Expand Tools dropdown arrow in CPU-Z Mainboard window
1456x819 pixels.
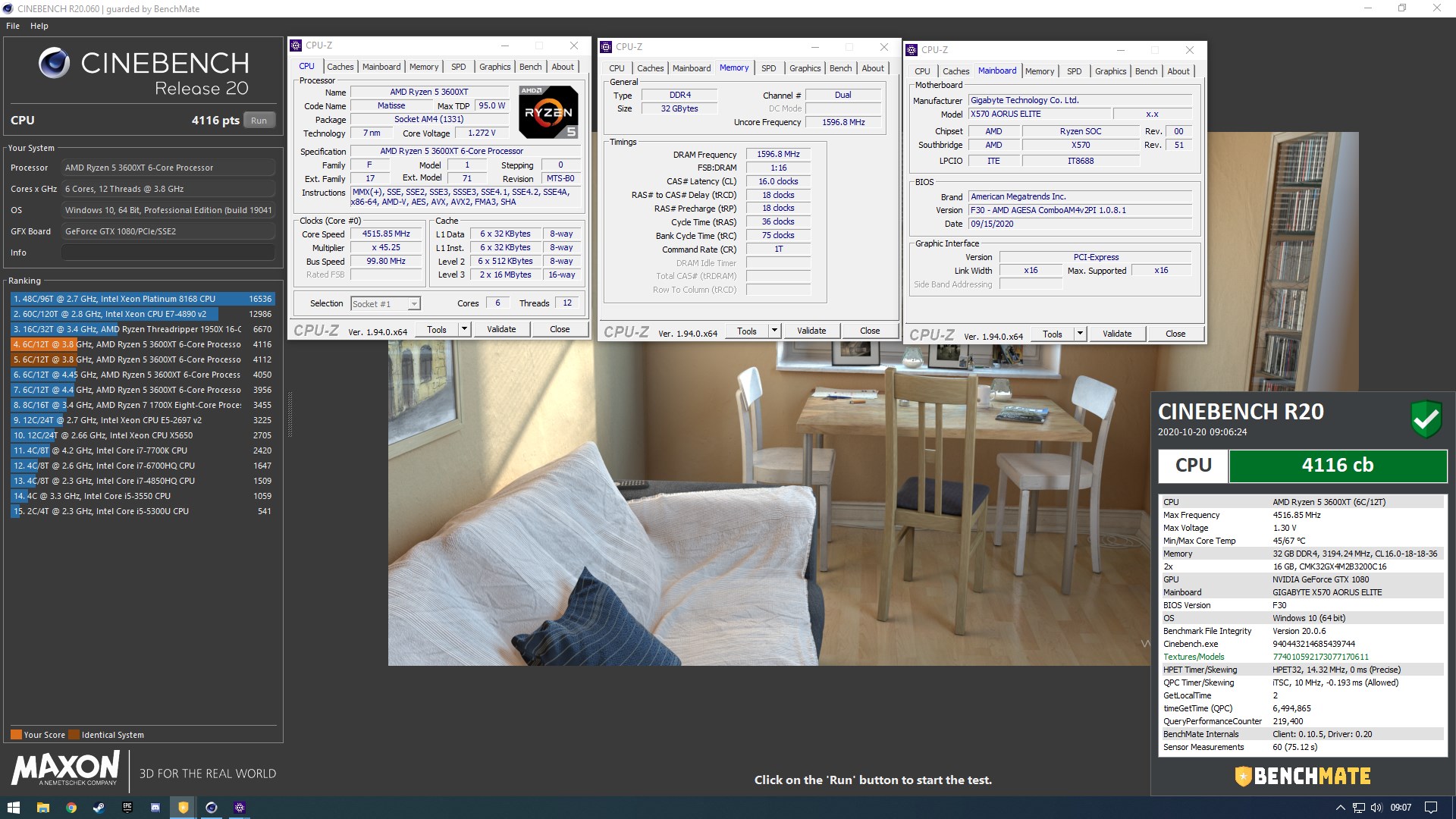1080,334
